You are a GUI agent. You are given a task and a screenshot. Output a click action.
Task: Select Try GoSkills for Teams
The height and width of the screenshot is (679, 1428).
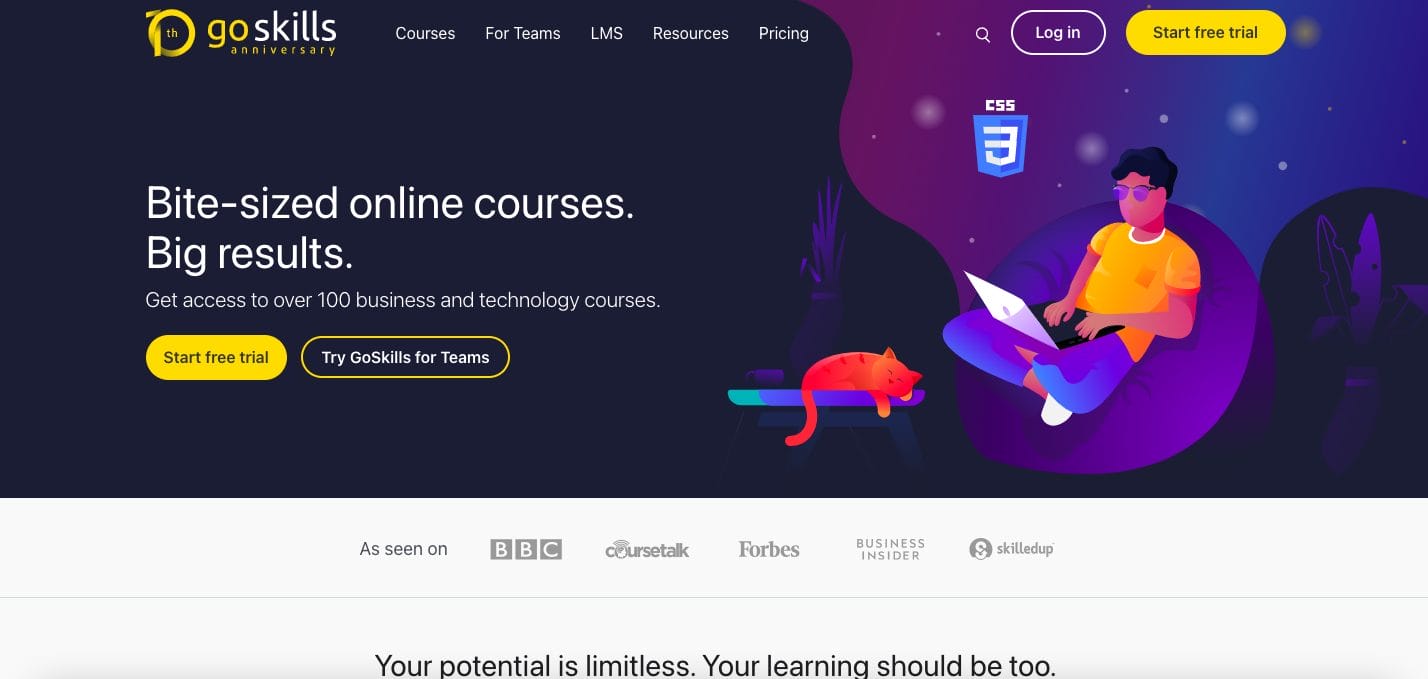(405, 357)
